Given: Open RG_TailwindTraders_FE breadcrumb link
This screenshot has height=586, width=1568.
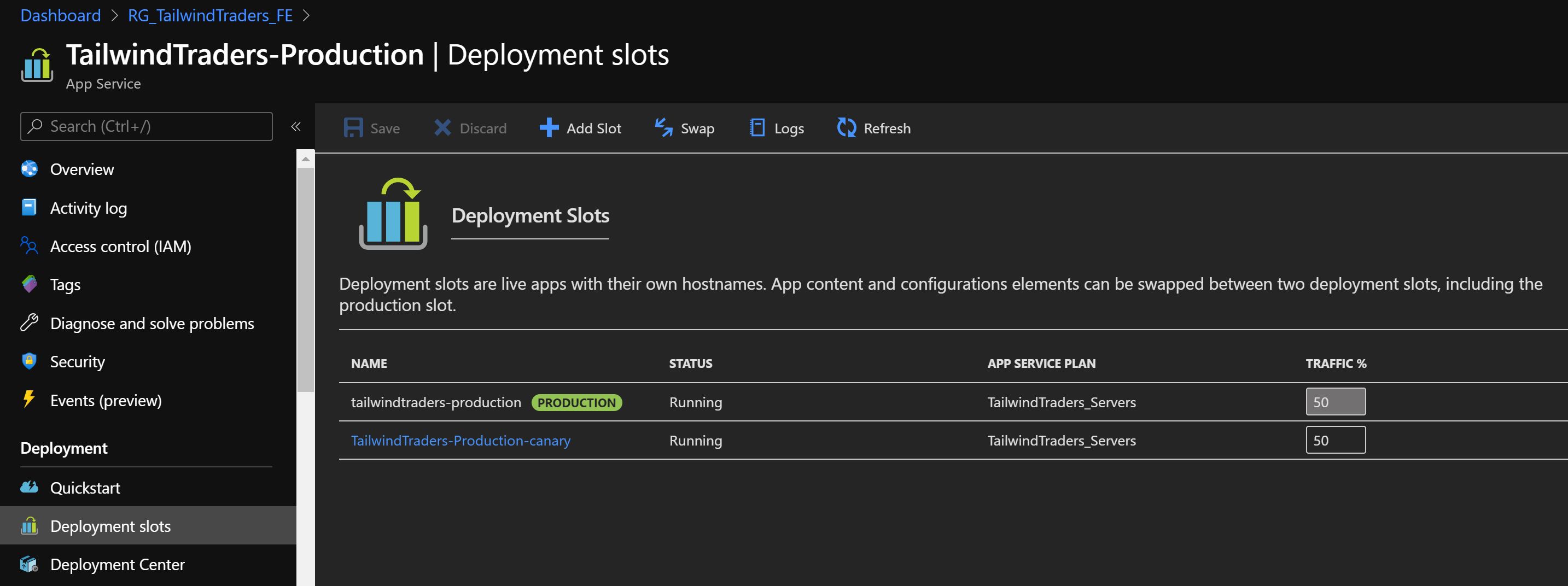Looking at the screenshot, I should 210,15.
